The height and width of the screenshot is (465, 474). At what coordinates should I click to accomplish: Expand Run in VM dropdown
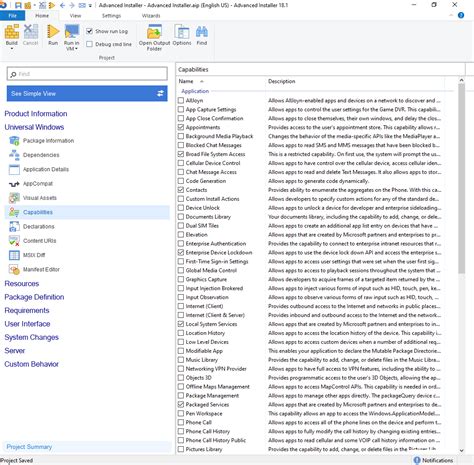click(x=76, y=49)
